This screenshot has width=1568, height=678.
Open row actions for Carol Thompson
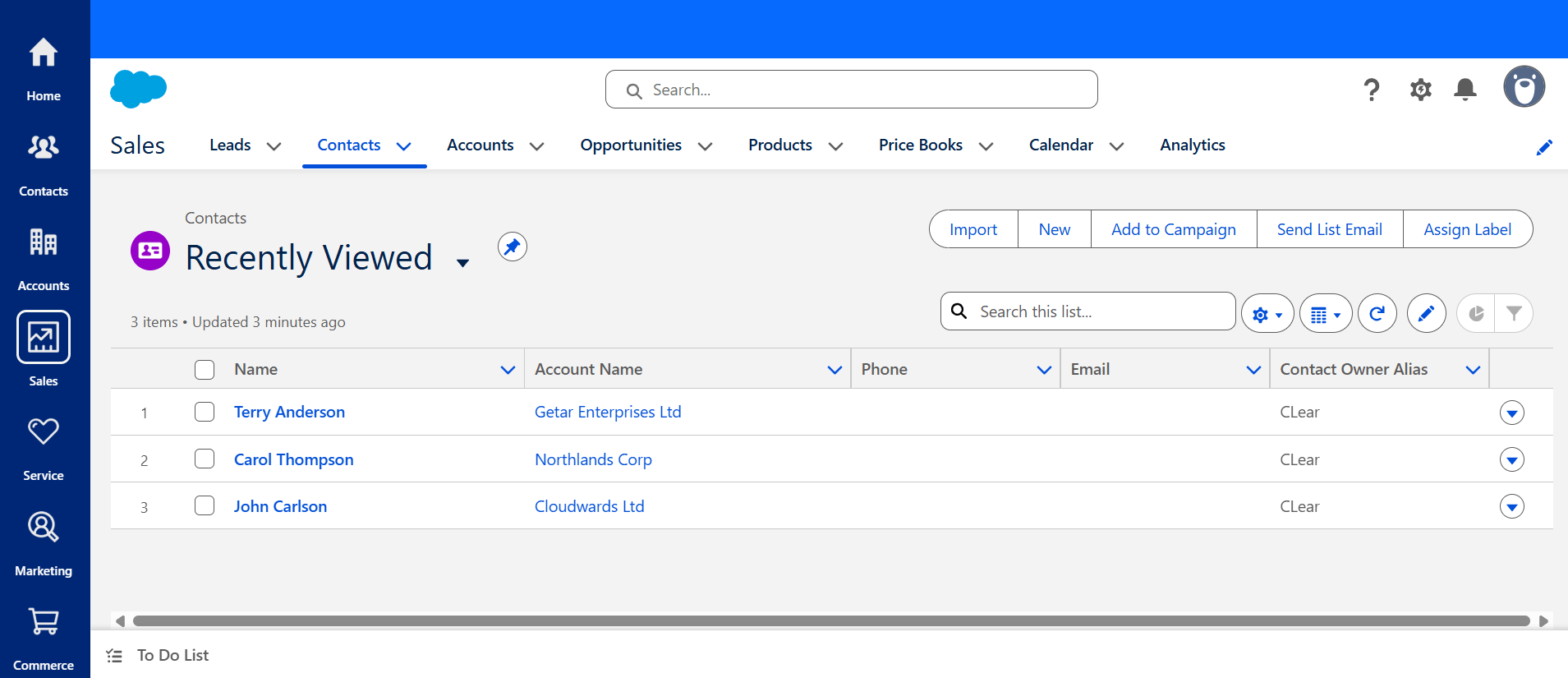click(1512, 459)
